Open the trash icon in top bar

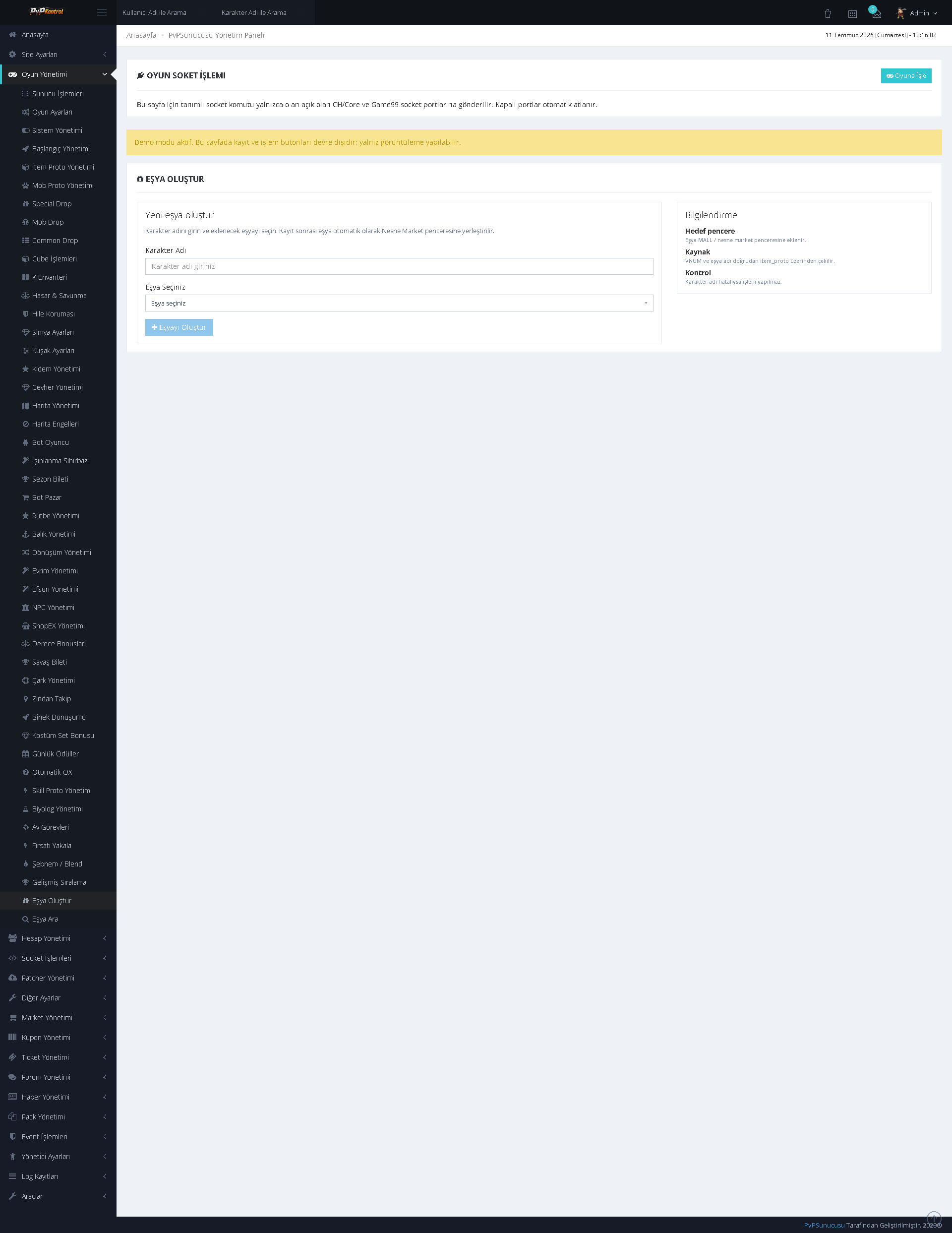coord(827,13)
